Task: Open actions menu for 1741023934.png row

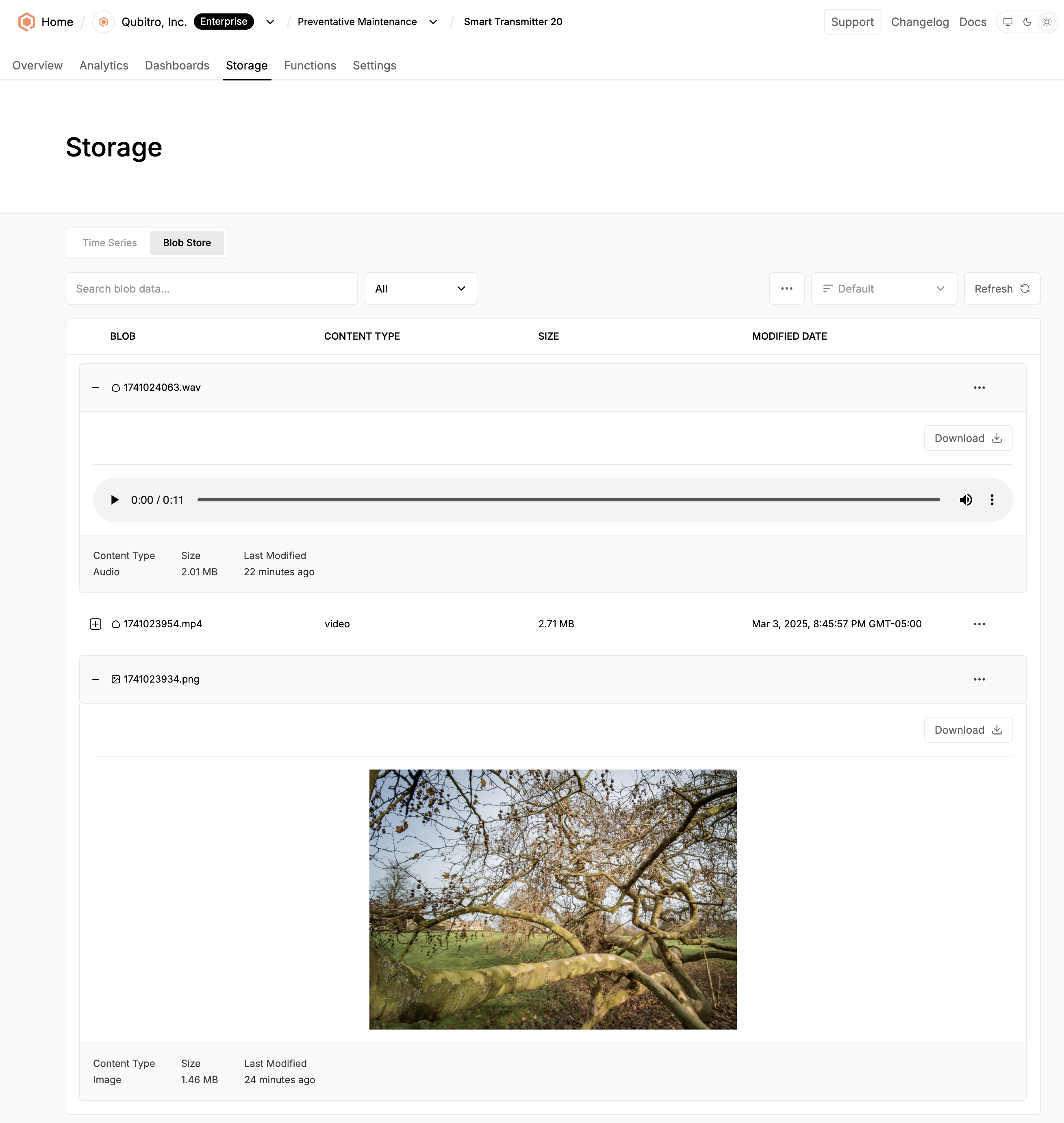Action: [979, 679]
